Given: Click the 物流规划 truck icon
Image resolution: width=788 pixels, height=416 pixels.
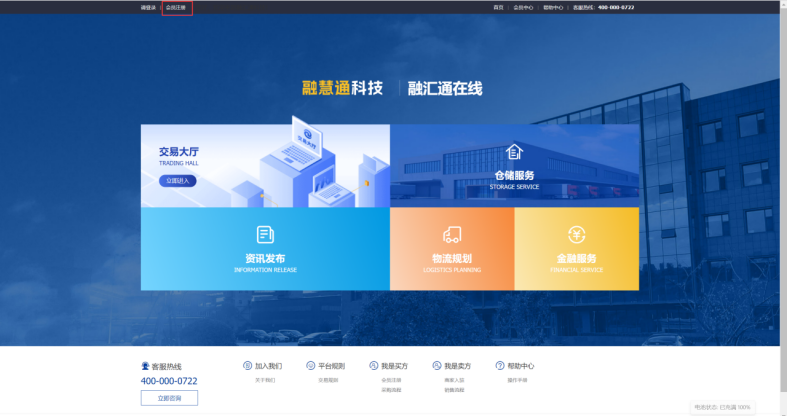Looking at the screenshot, I should (x=452, y=235).
